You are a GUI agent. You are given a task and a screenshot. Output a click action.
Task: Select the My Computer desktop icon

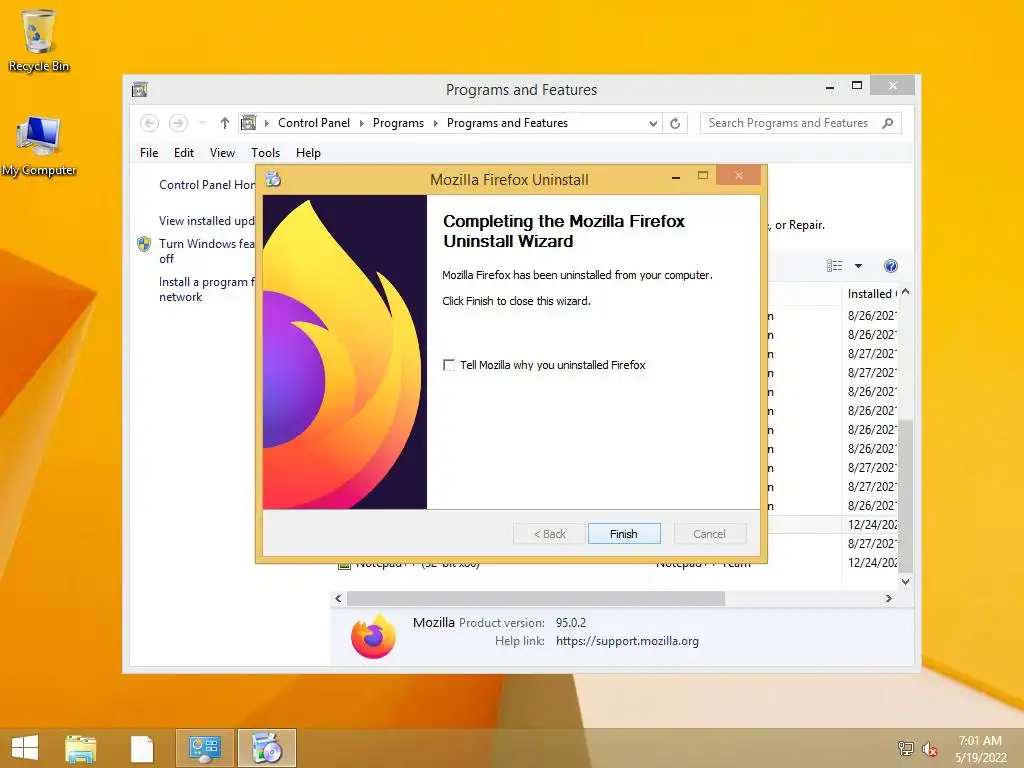tap(39, 146)
